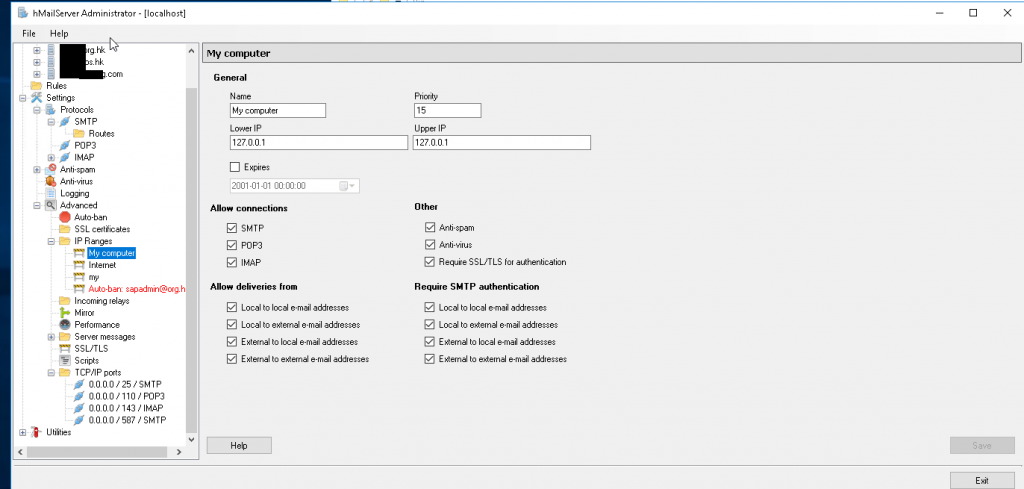This screenshot has height=489, width=1024.
Task: Click the Save button
Action: coord(982,445)
